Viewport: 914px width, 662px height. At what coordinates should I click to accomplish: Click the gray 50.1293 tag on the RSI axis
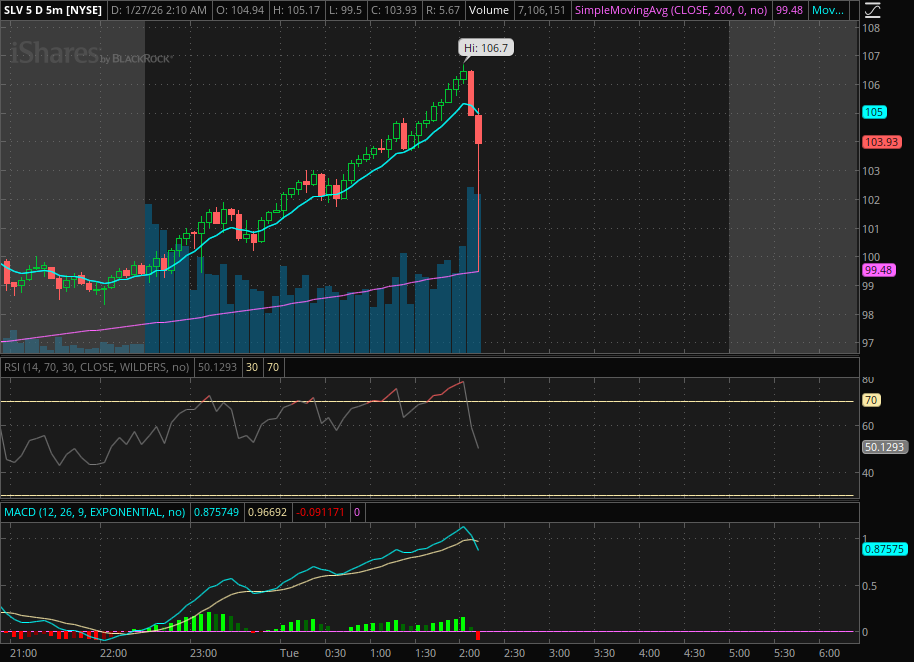(x=884, y=447)
